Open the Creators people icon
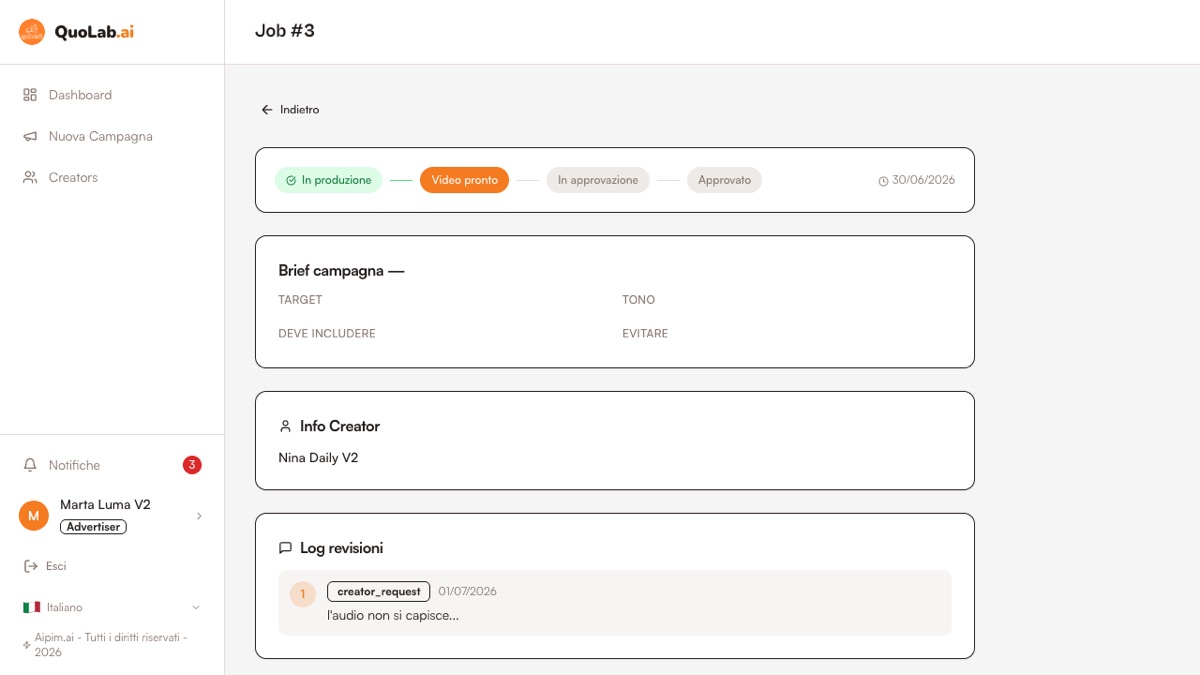Viewport: 1200px width, 675px height. tap(30, 177)
